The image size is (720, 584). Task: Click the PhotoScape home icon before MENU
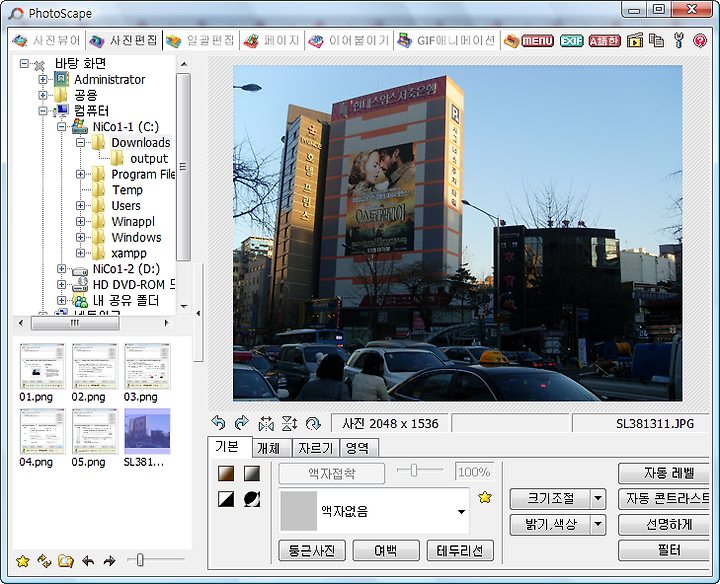(511, 41)
